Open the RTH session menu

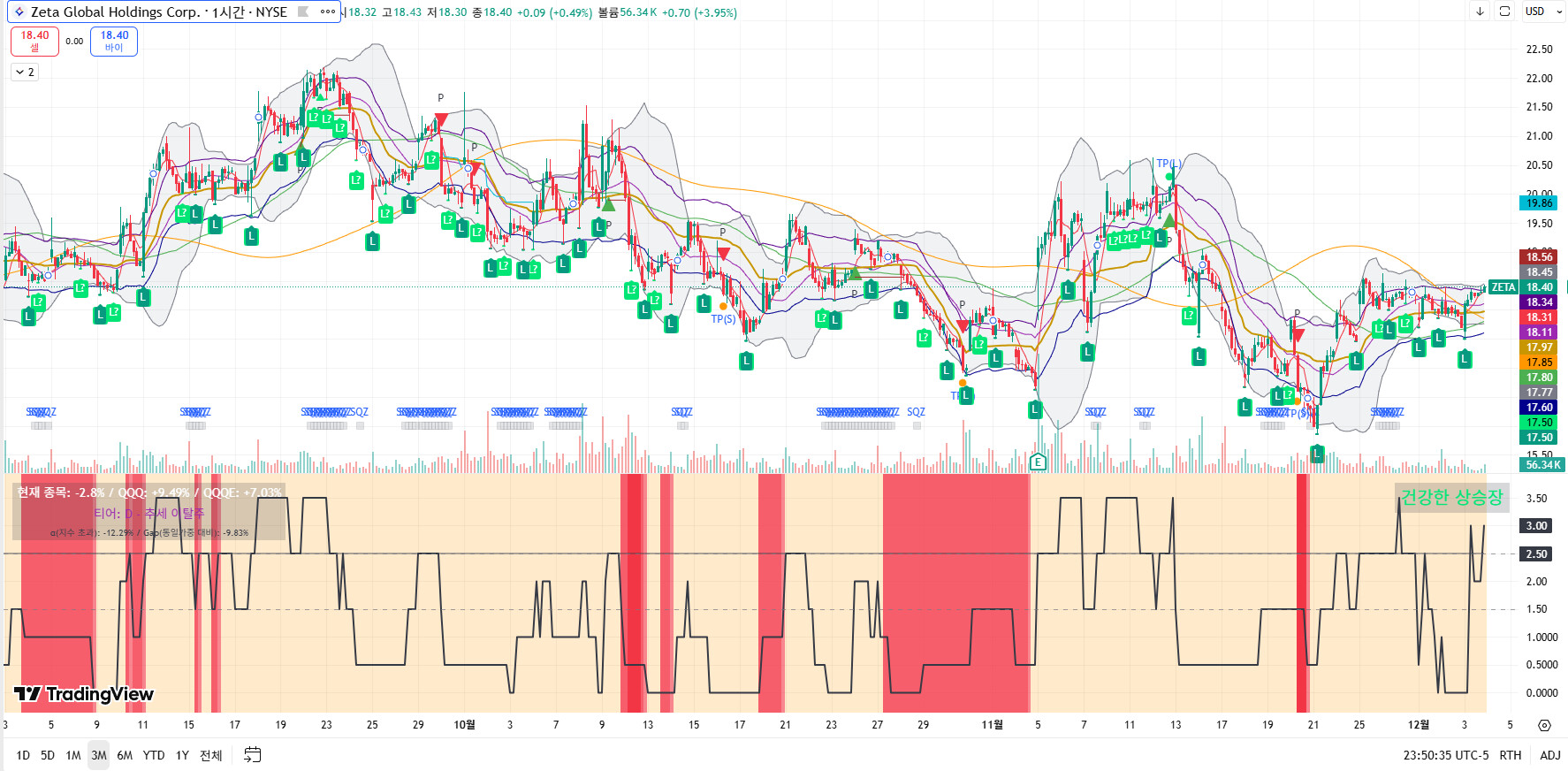1511,755
